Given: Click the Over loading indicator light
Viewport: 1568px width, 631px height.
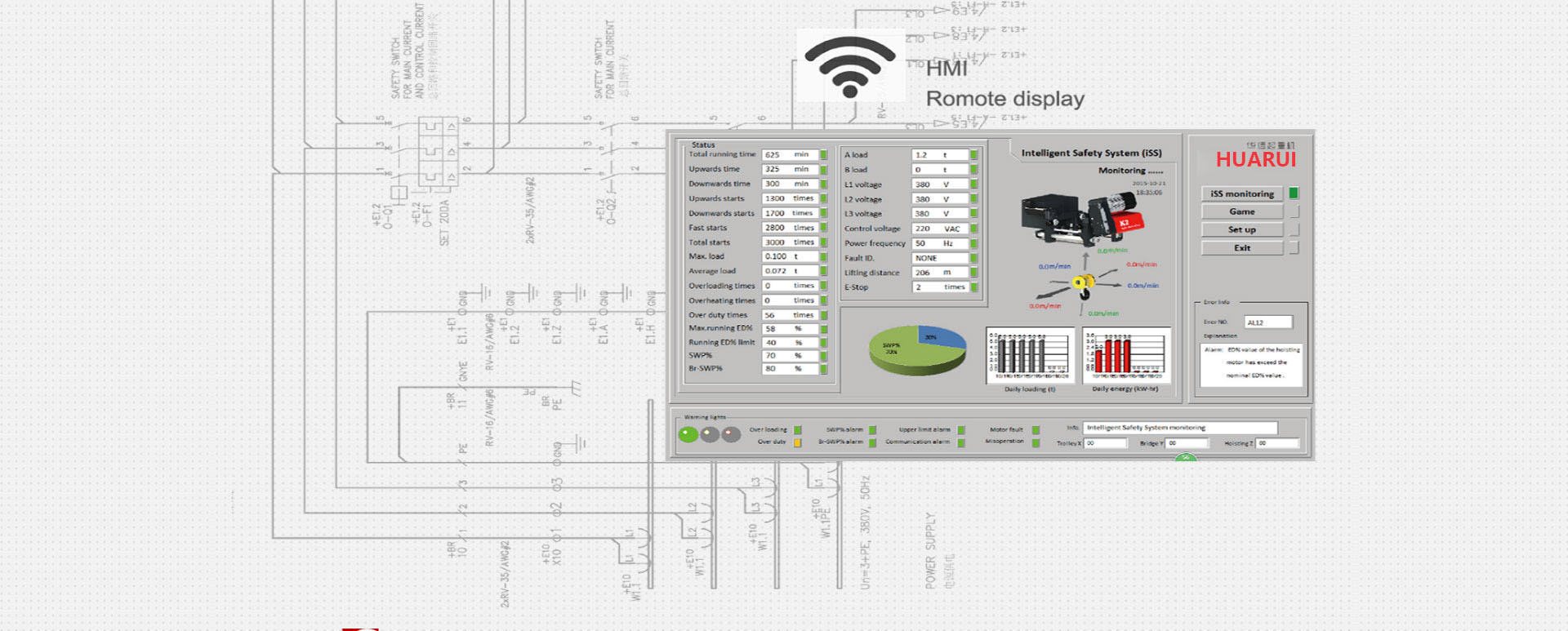Looking at the screenshot, I should (x=797, y=429).
